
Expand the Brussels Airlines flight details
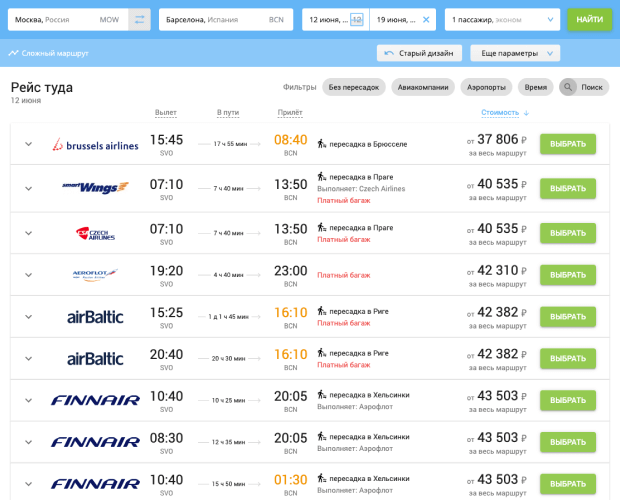(x=28, y=145)
